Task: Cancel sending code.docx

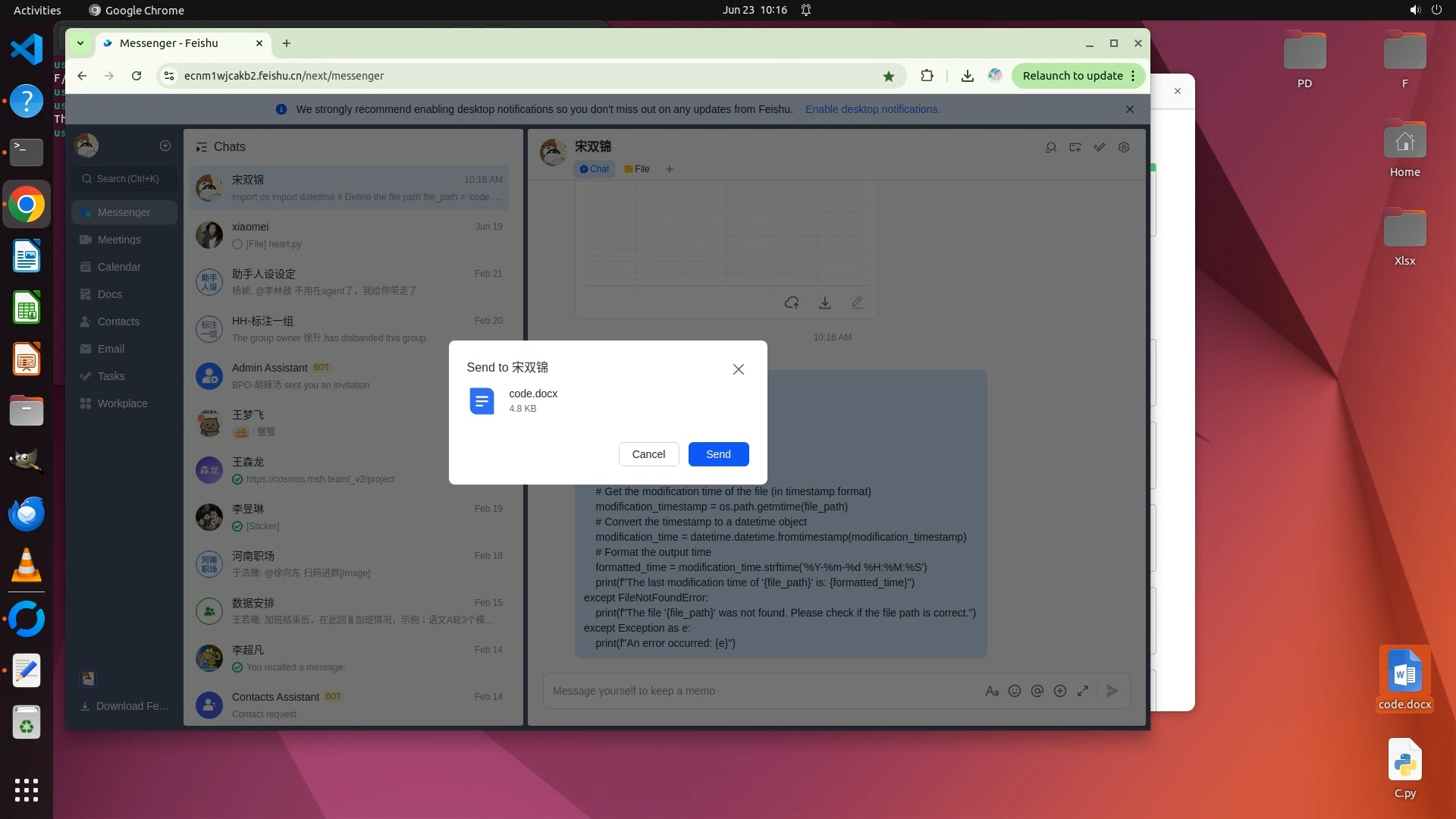Action: (648, 454)
